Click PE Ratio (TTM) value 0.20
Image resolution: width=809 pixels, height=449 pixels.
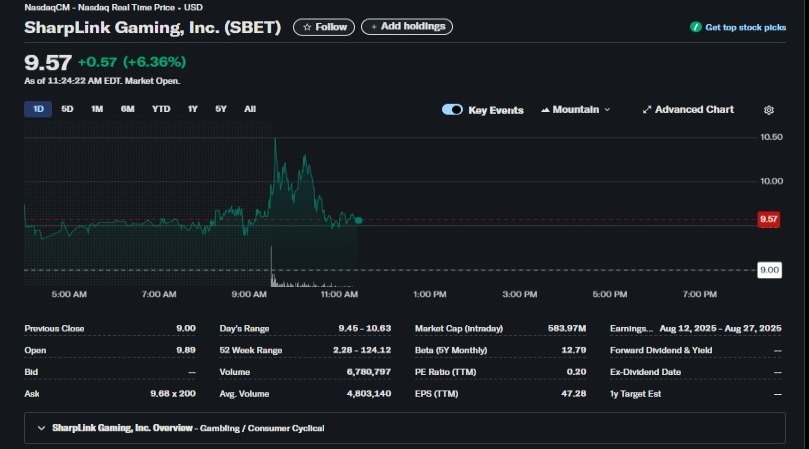576,372
